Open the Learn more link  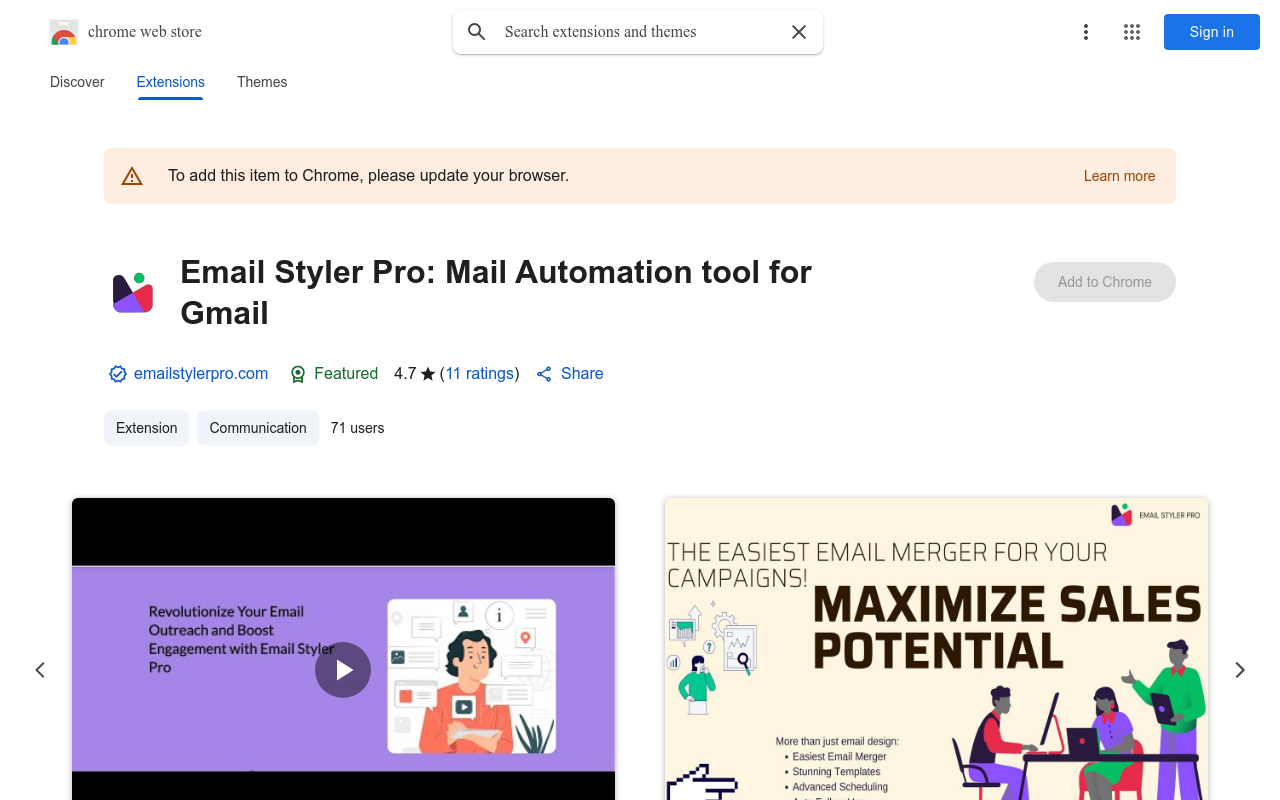coord(1119,176)
